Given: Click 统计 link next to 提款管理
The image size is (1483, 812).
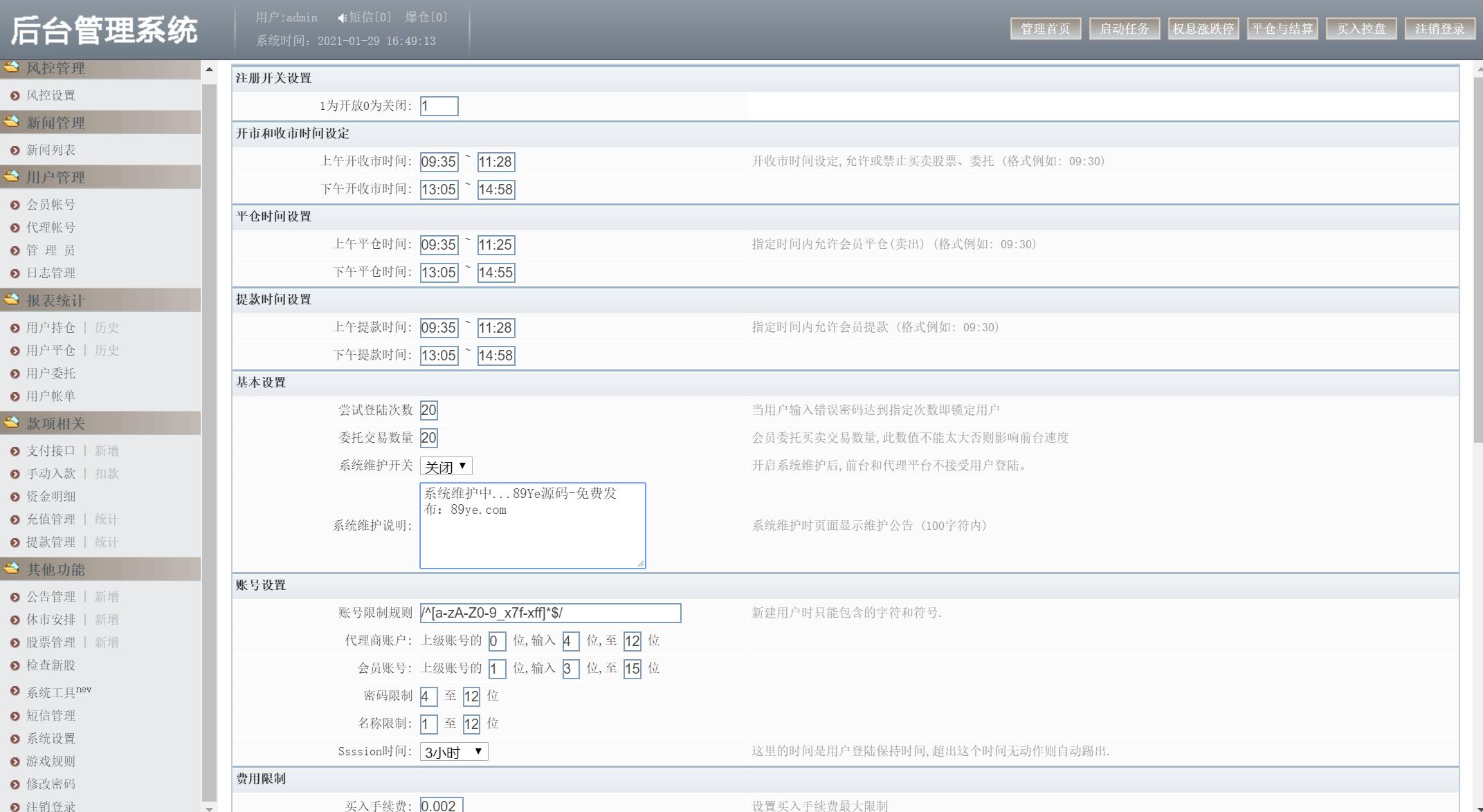Looking at the screenshot, I should (x=107, y=542).
